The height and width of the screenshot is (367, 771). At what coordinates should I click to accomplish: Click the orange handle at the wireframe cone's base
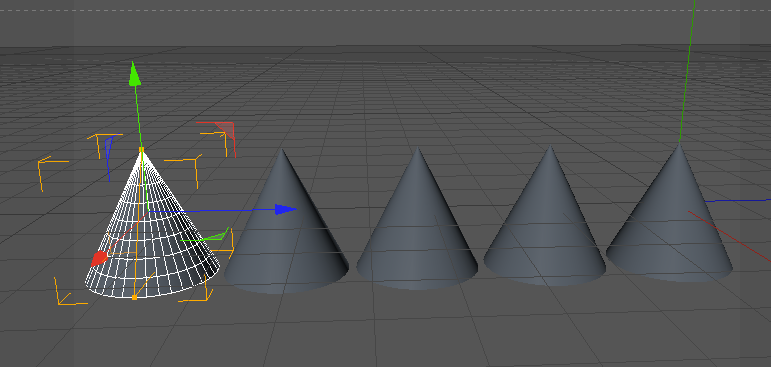[x=135, y=297]
